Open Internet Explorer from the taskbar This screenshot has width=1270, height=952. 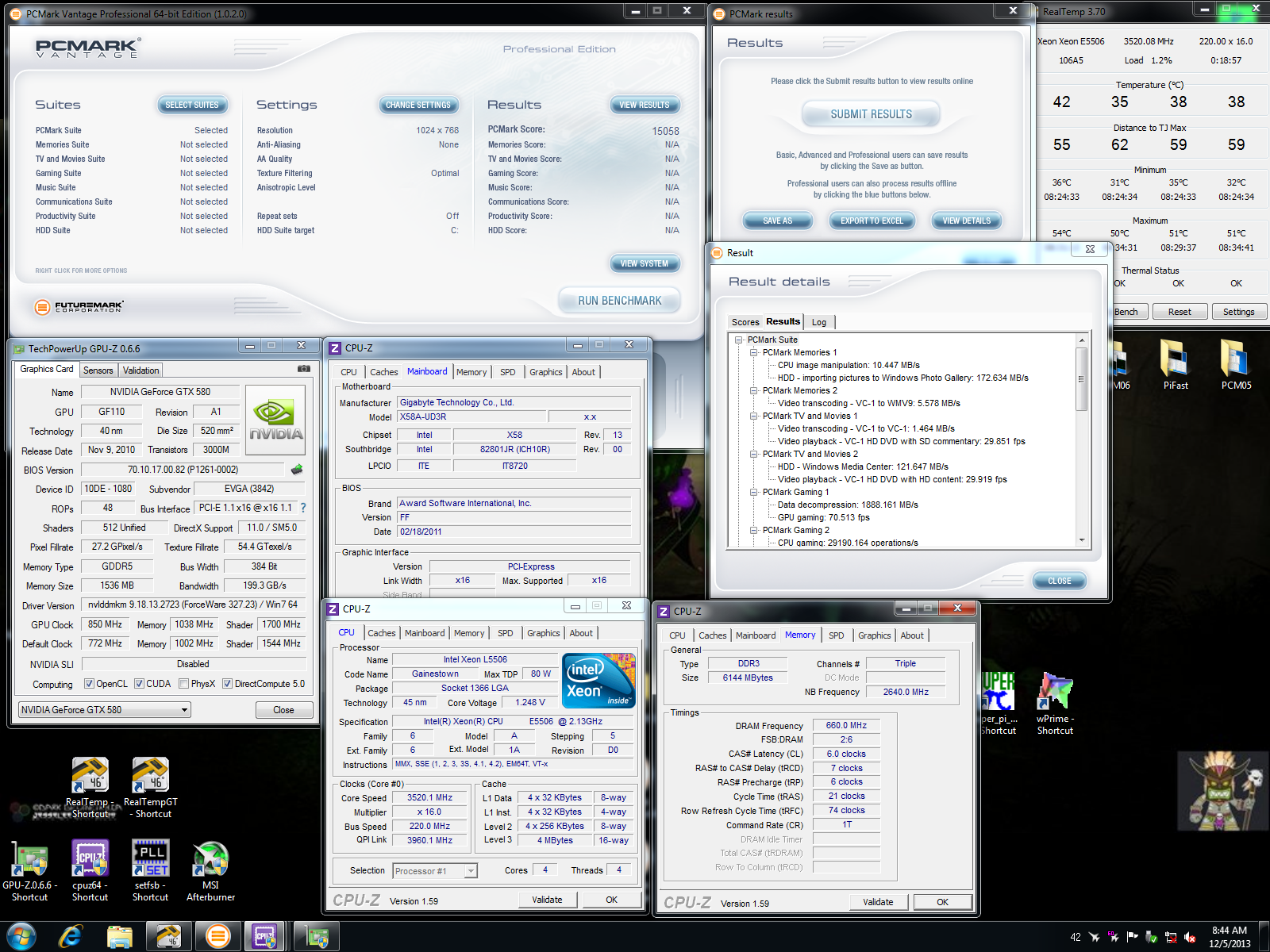[x=71, y=937]
